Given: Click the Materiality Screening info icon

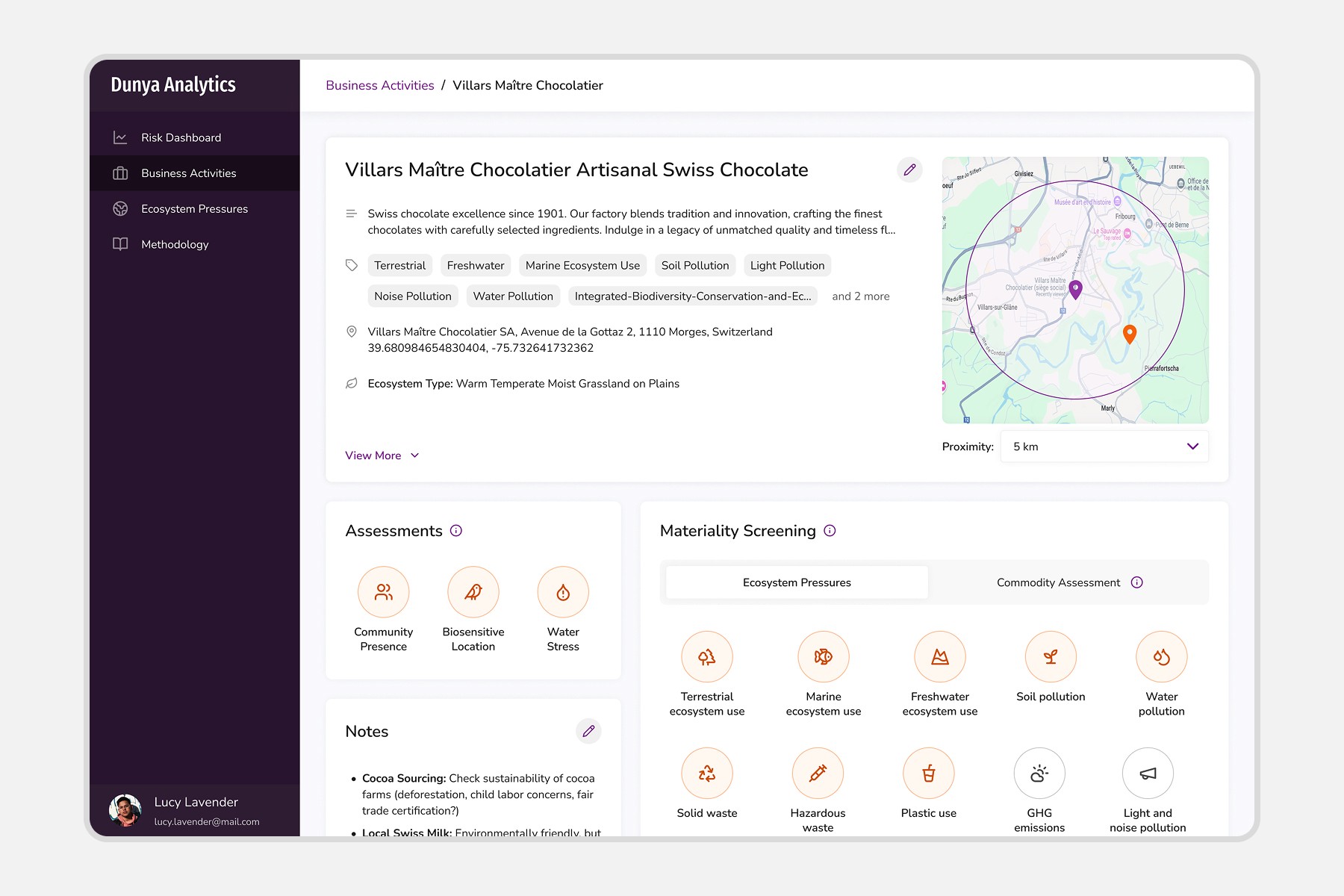Looking at the screenshot, I should pyautogui.click(x=830, y=531).
